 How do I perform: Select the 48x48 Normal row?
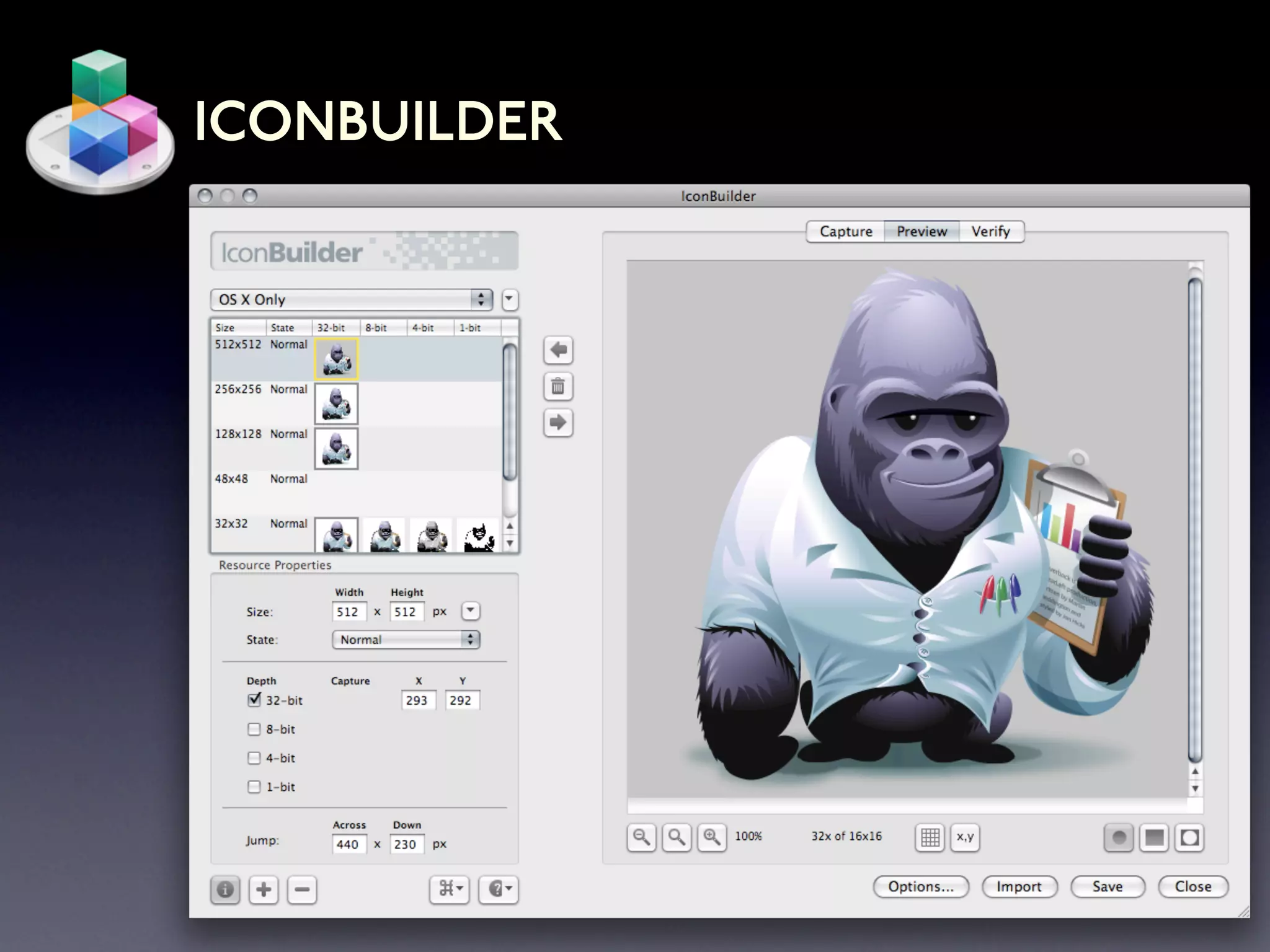pos(357,493)
